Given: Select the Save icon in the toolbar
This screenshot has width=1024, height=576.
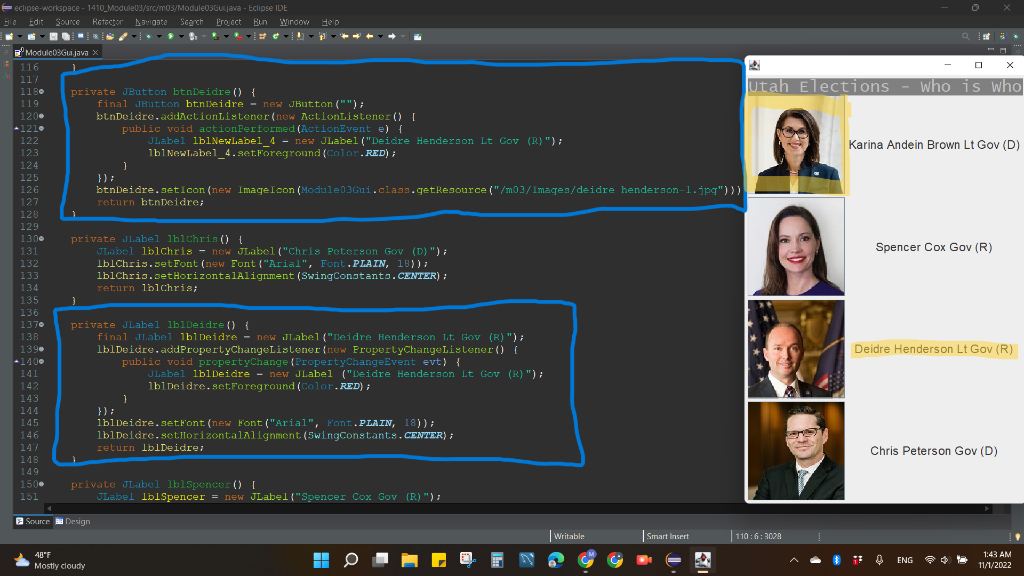Looking at the screenshot, I should pos(54,36).
